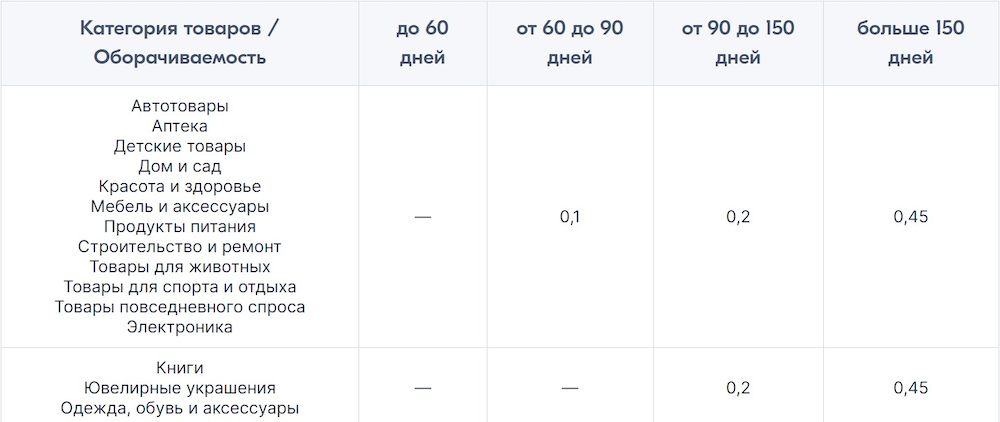Click 'Мебель и аксессуары' entry

[180, 207]
